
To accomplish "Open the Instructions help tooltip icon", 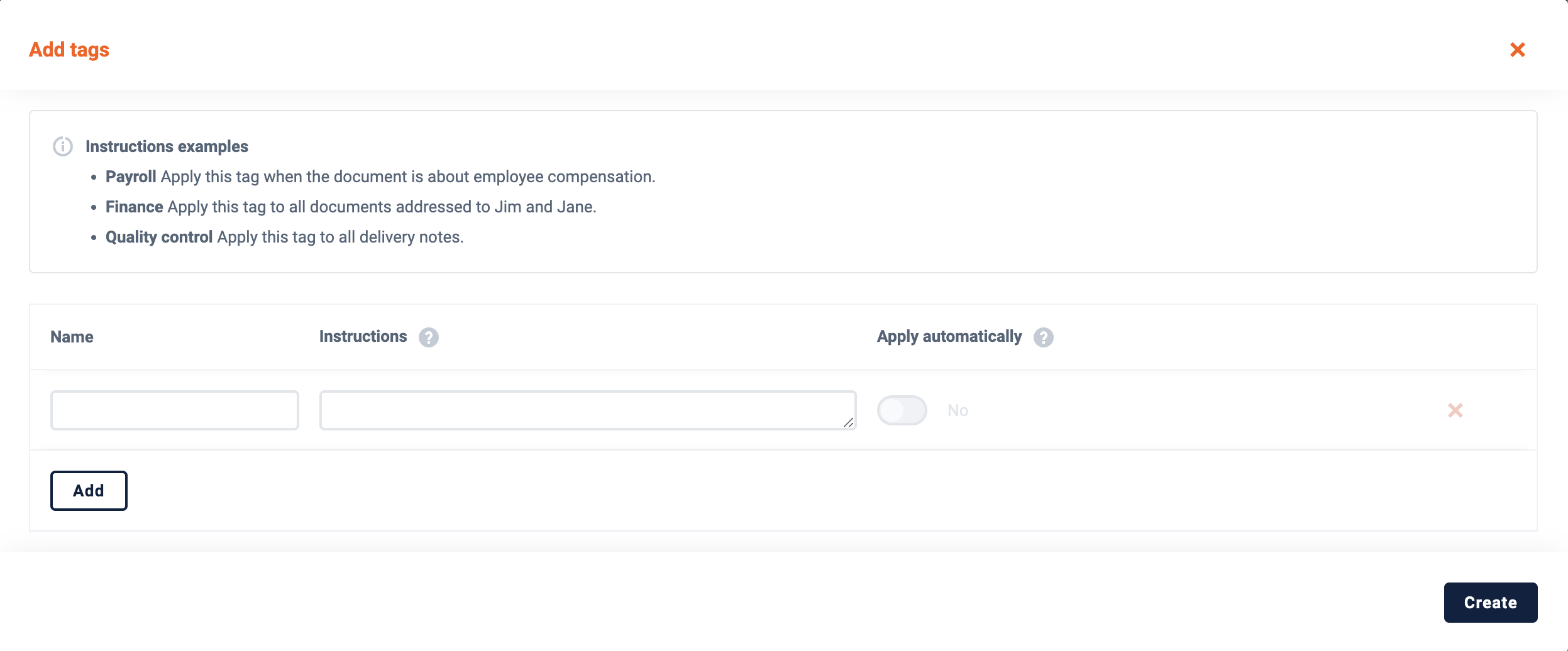I will click(x=429, y=337).
